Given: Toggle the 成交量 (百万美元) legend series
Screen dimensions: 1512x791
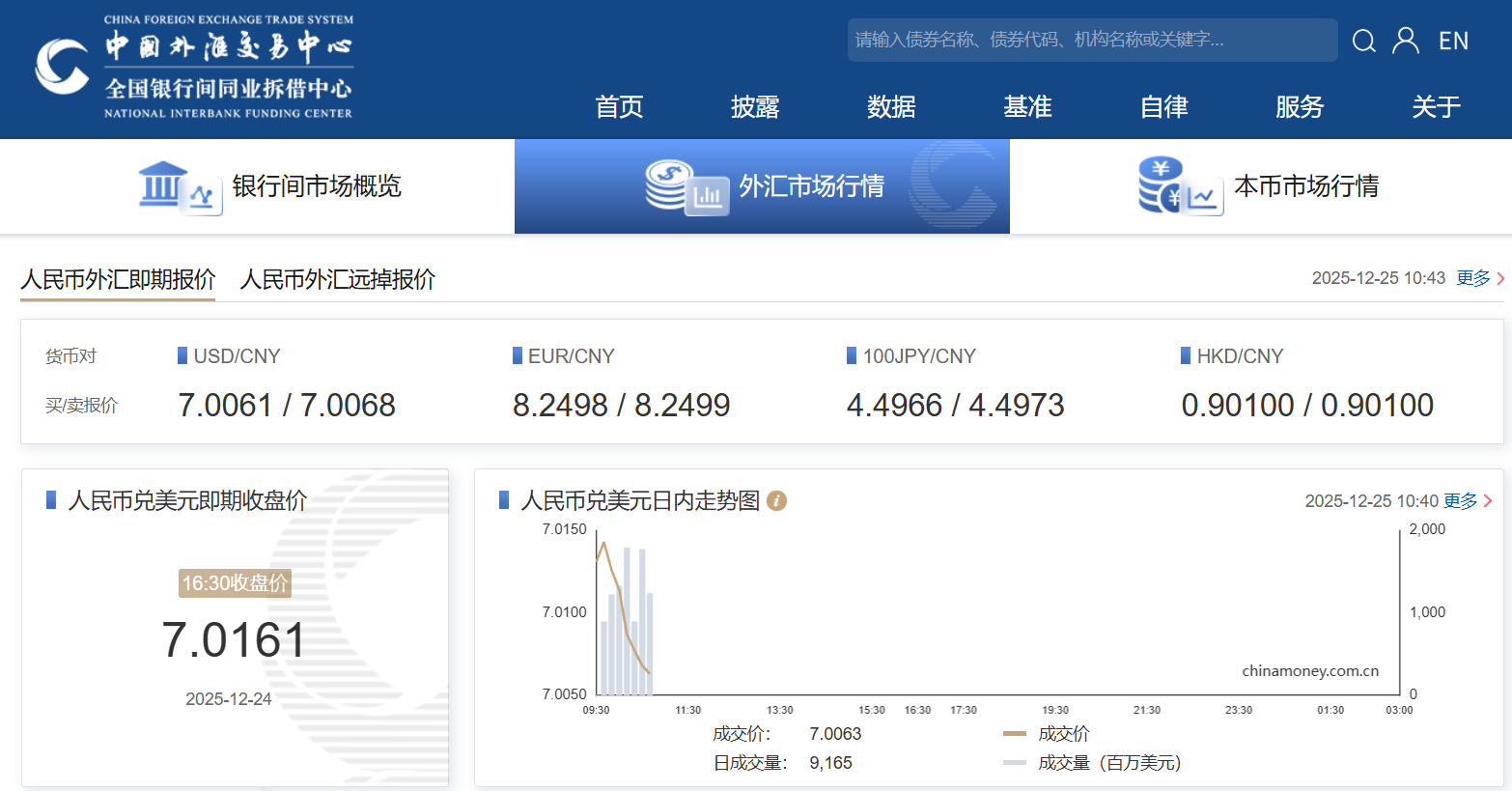Looking at the screenshot, I should tap(1092, 763).
